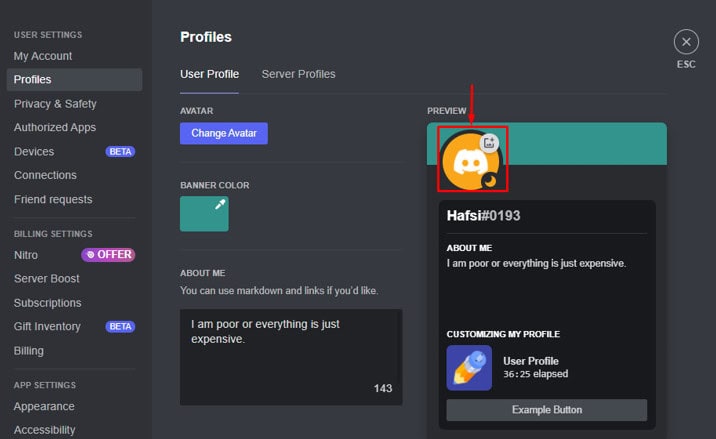Switch to the Server Profiles tab
Viewport: 716px width, 439px height.
(x=298, y=74)
